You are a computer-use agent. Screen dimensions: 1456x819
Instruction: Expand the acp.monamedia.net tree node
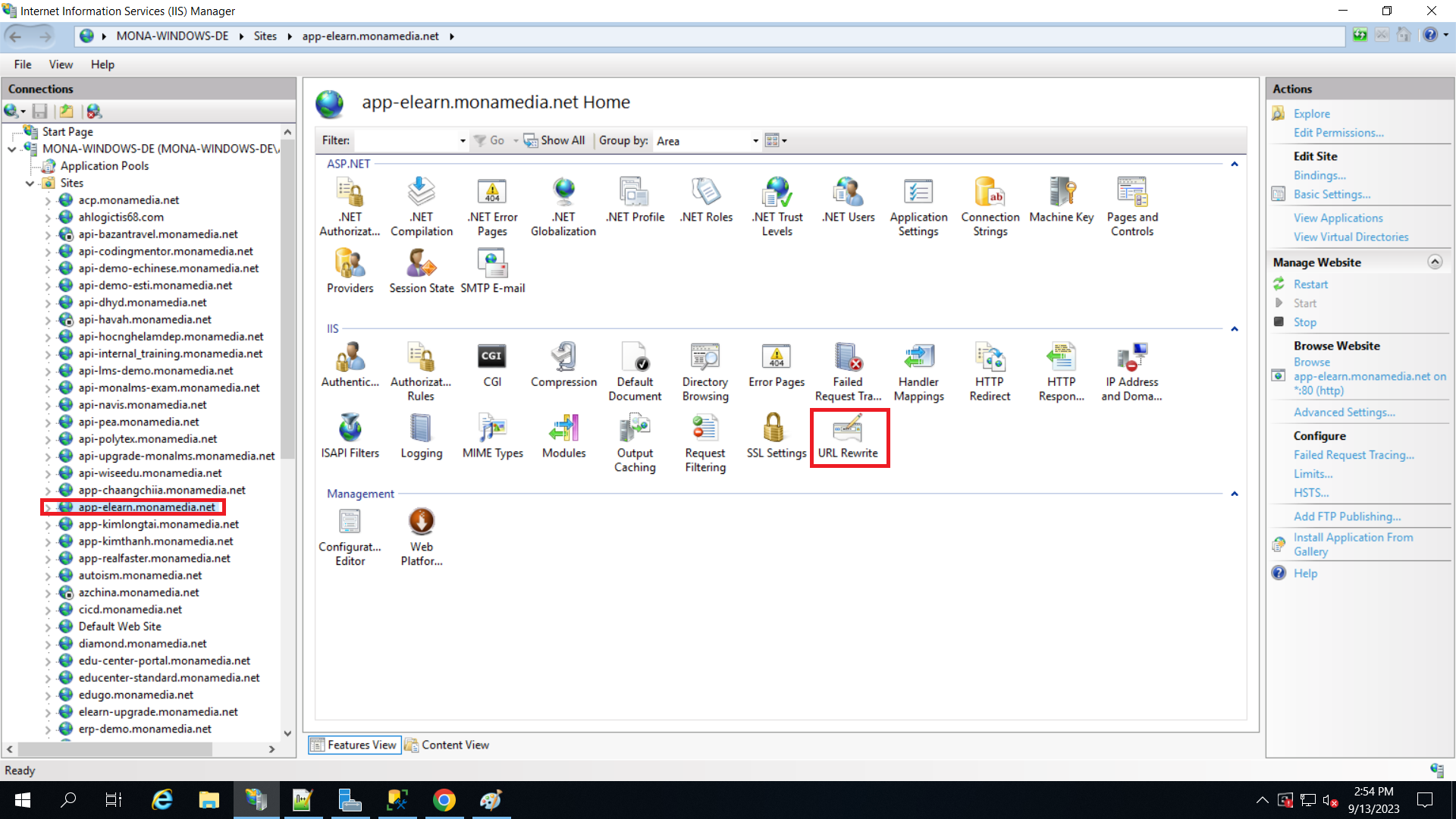[47, 200]
